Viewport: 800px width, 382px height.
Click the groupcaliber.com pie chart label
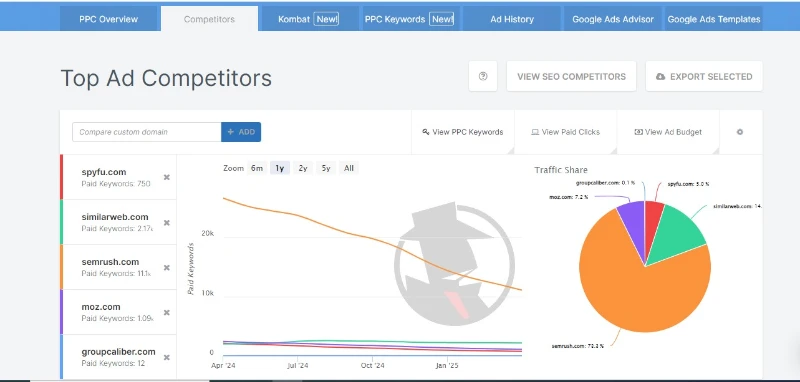(x=606, y=183)
